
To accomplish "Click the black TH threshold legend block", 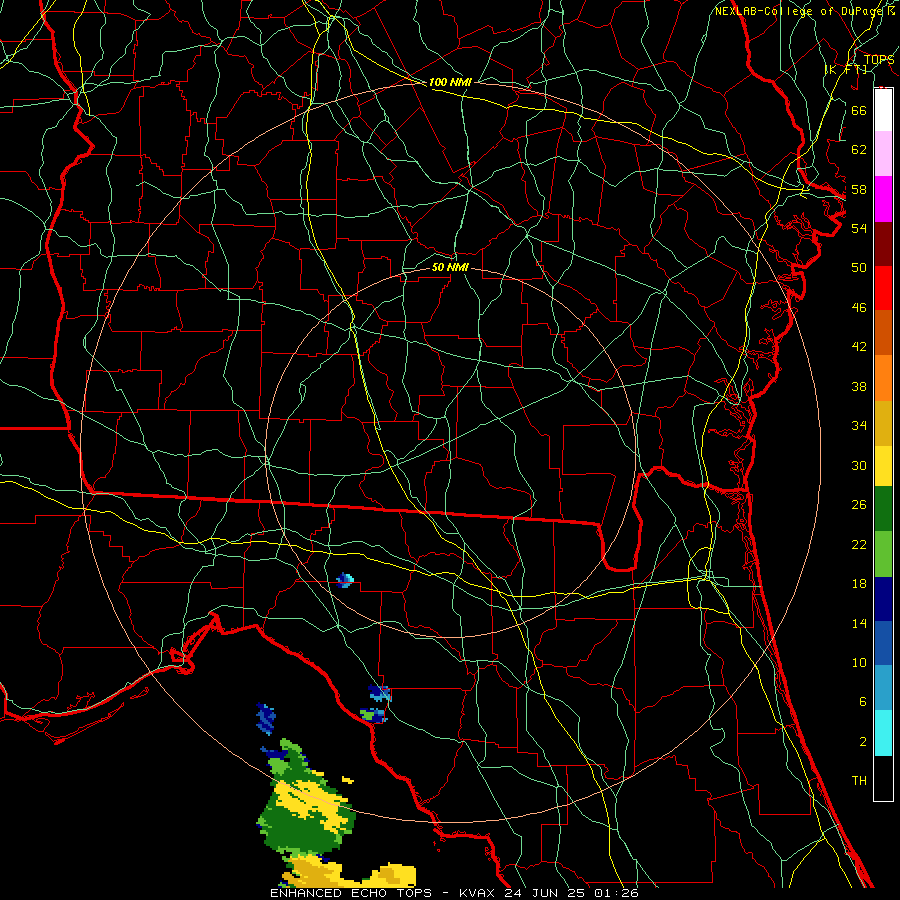I will 883,778.
